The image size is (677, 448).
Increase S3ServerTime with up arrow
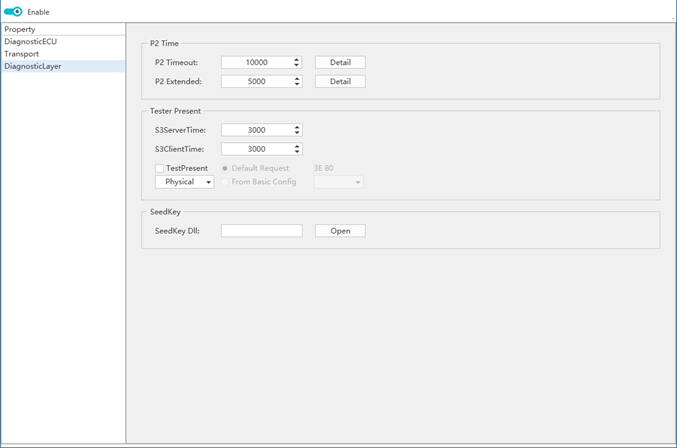(296, 127)
